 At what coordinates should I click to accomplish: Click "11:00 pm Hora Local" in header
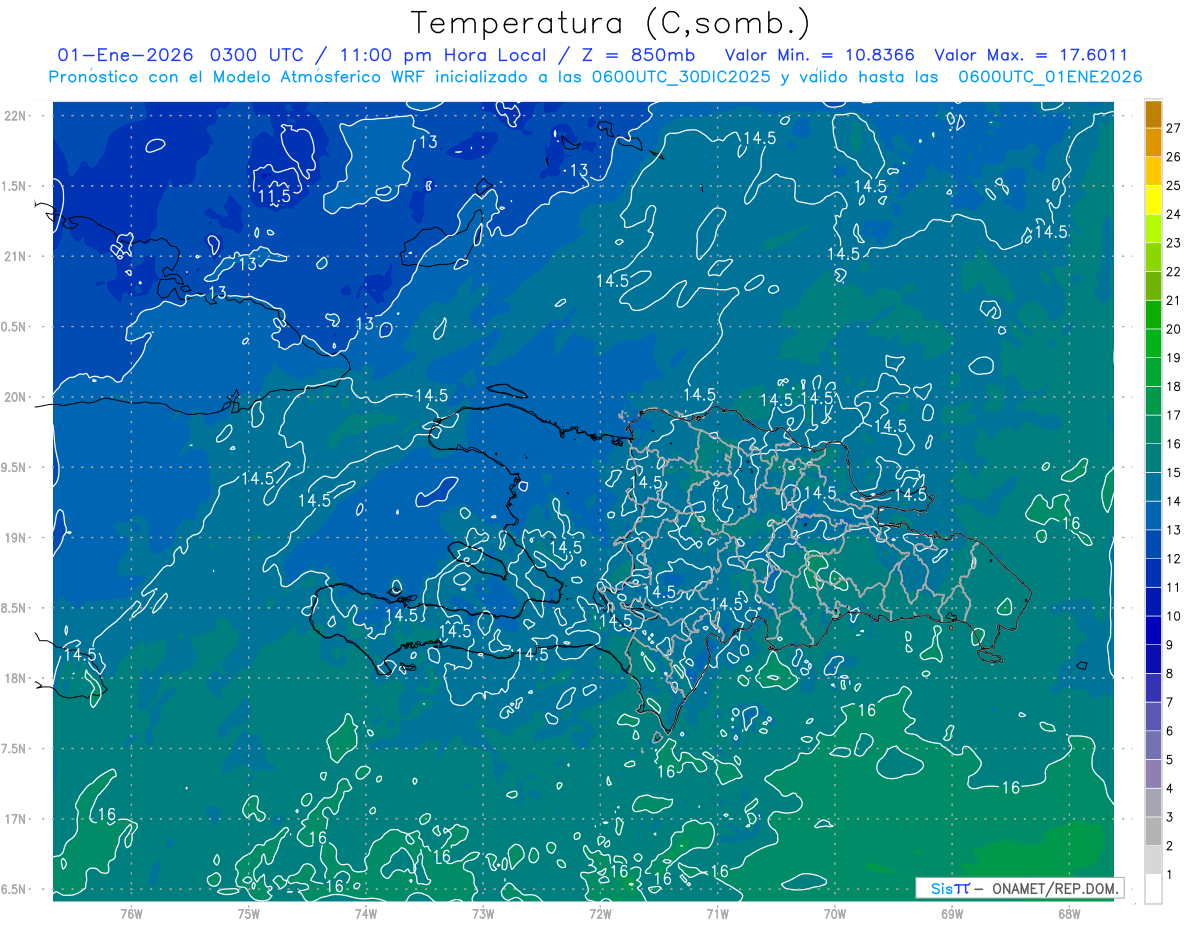(442, 56)
